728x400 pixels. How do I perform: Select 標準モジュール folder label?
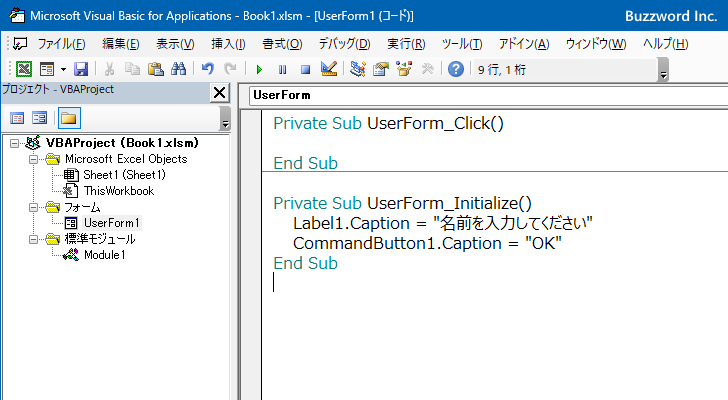(x=100, y=239)
